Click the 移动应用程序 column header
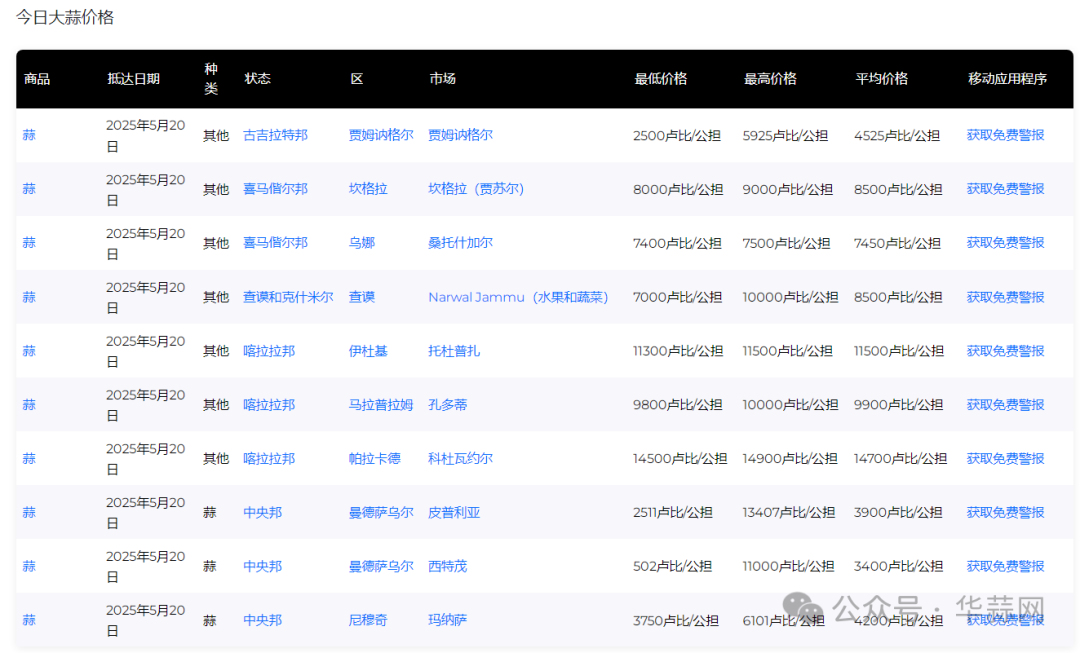 coord(1007,79)
